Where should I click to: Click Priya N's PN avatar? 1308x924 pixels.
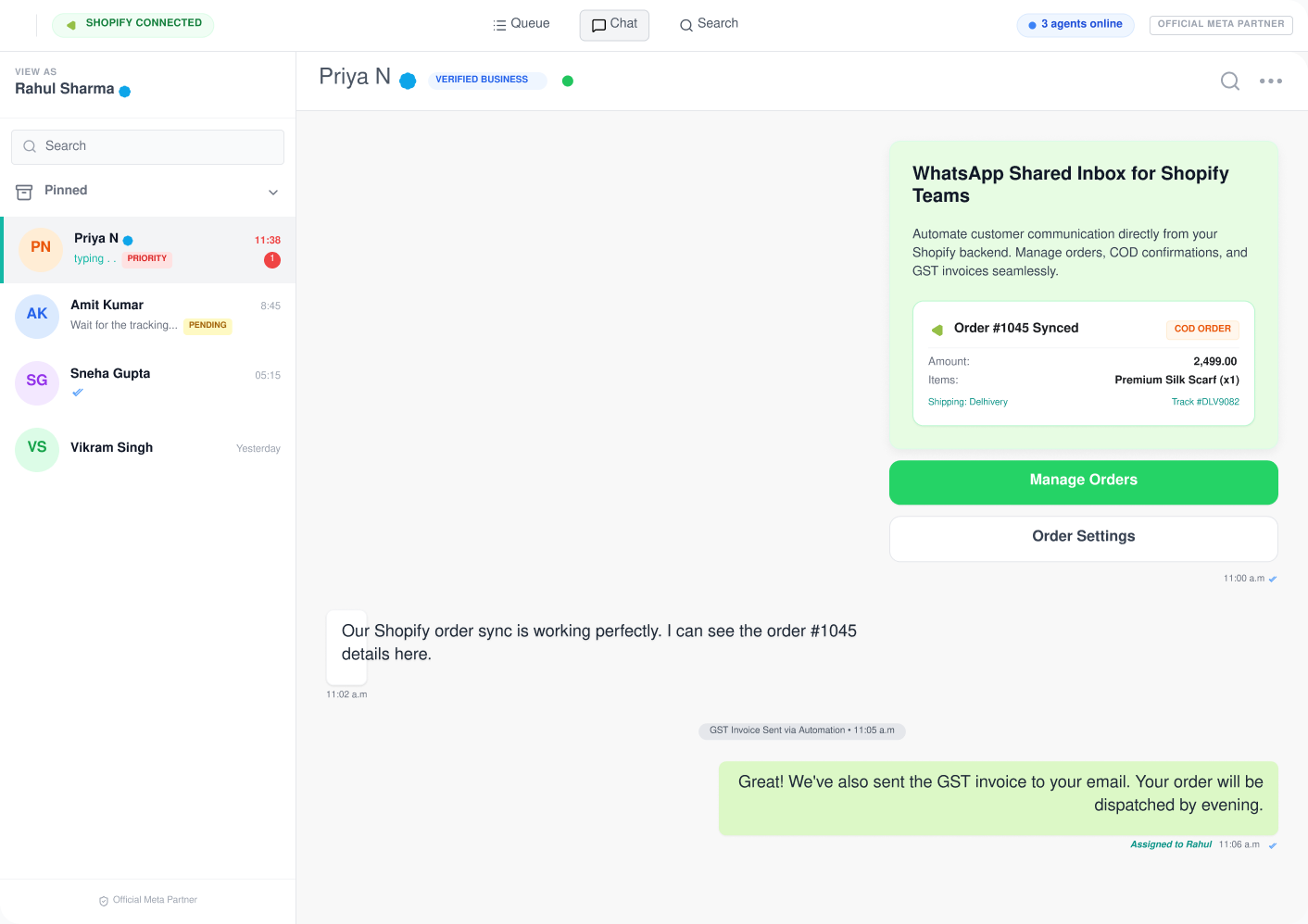click(41, 249)
